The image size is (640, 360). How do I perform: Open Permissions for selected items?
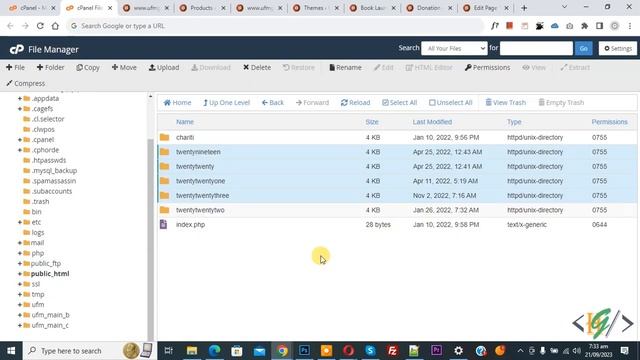pyautogui.click(x=487, y=67)
